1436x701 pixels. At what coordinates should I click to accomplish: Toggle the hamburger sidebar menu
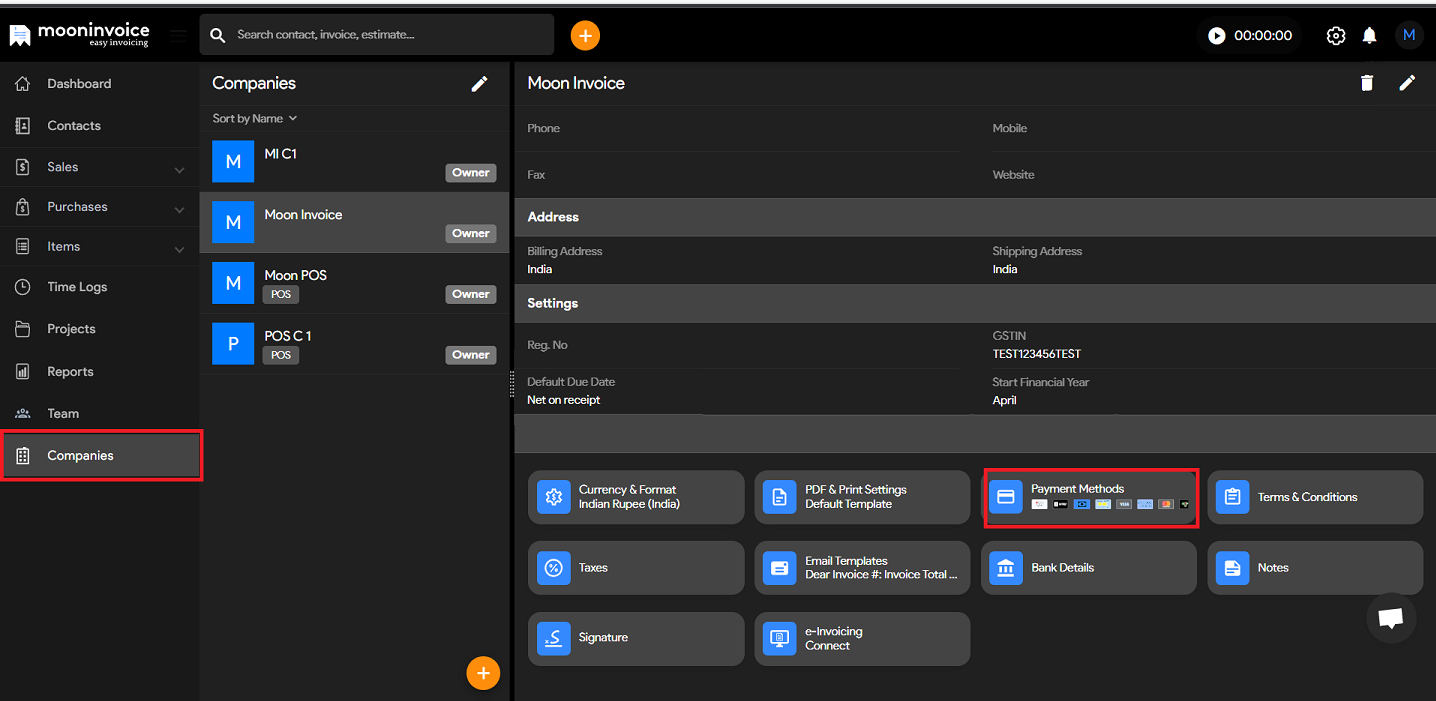pos(178,35)
